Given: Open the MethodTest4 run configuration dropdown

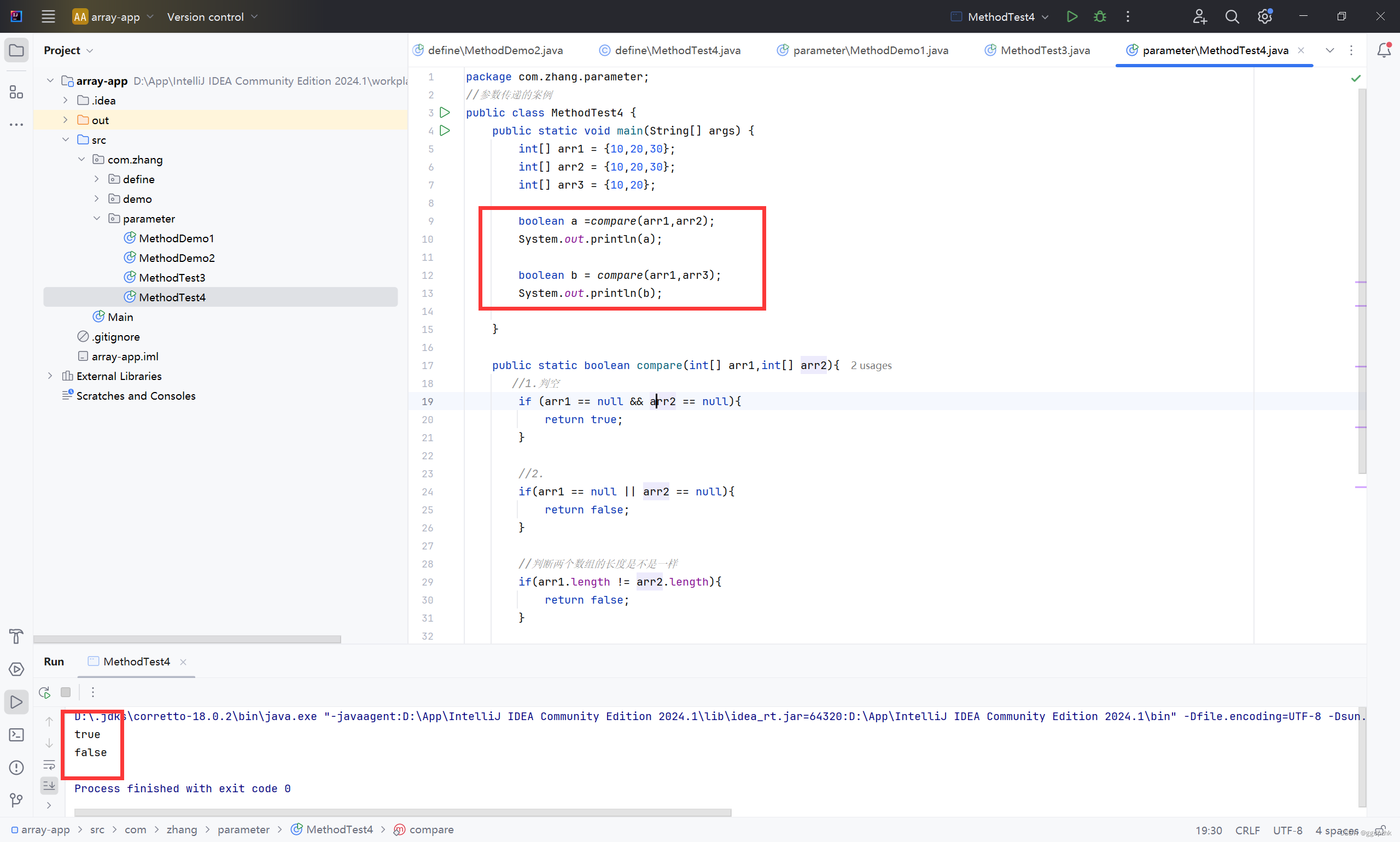Looking at the screenshot, I should [x=1000, y=16].
